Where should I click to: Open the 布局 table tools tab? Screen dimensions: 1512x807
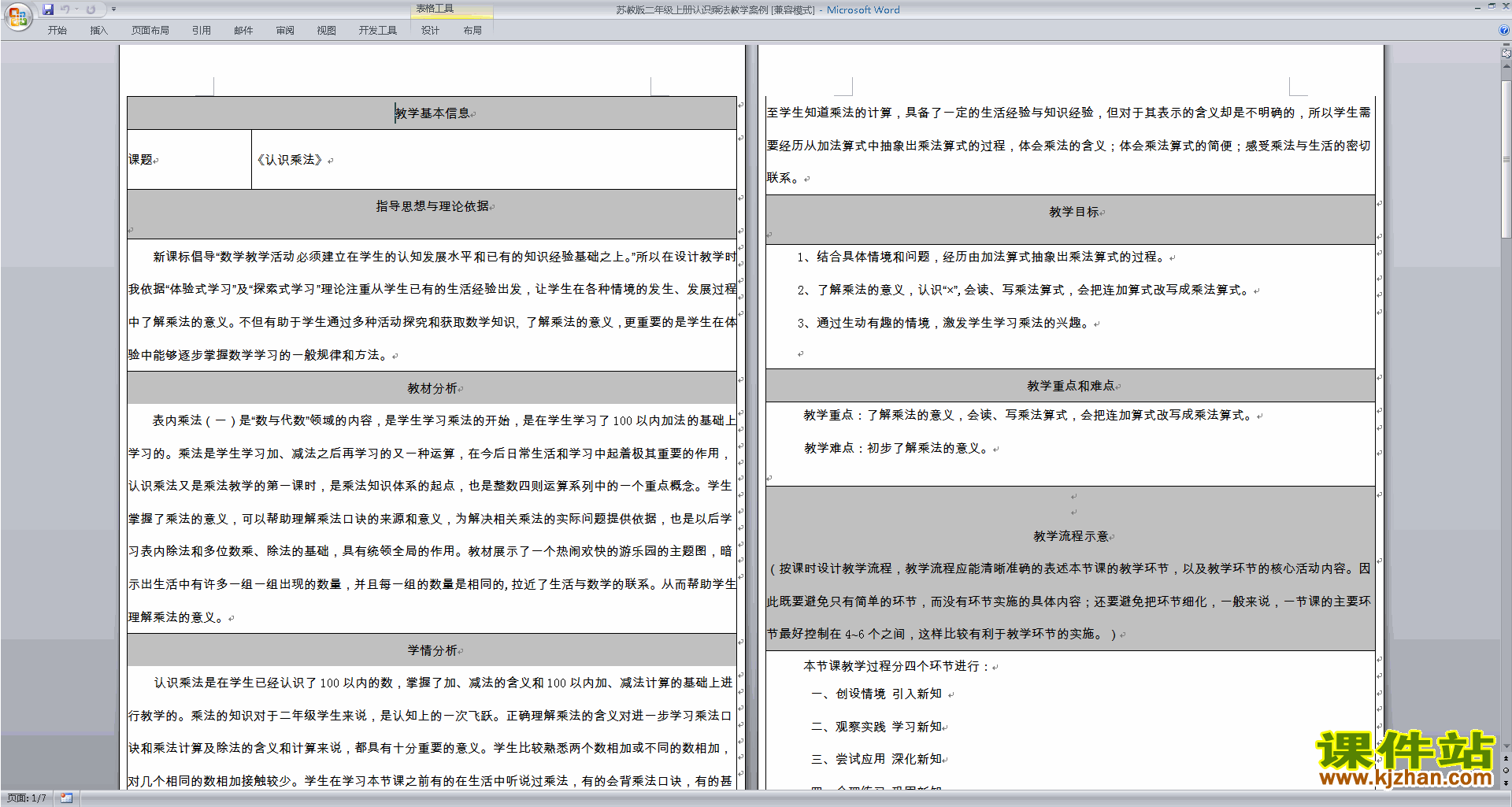click(472, 30)
